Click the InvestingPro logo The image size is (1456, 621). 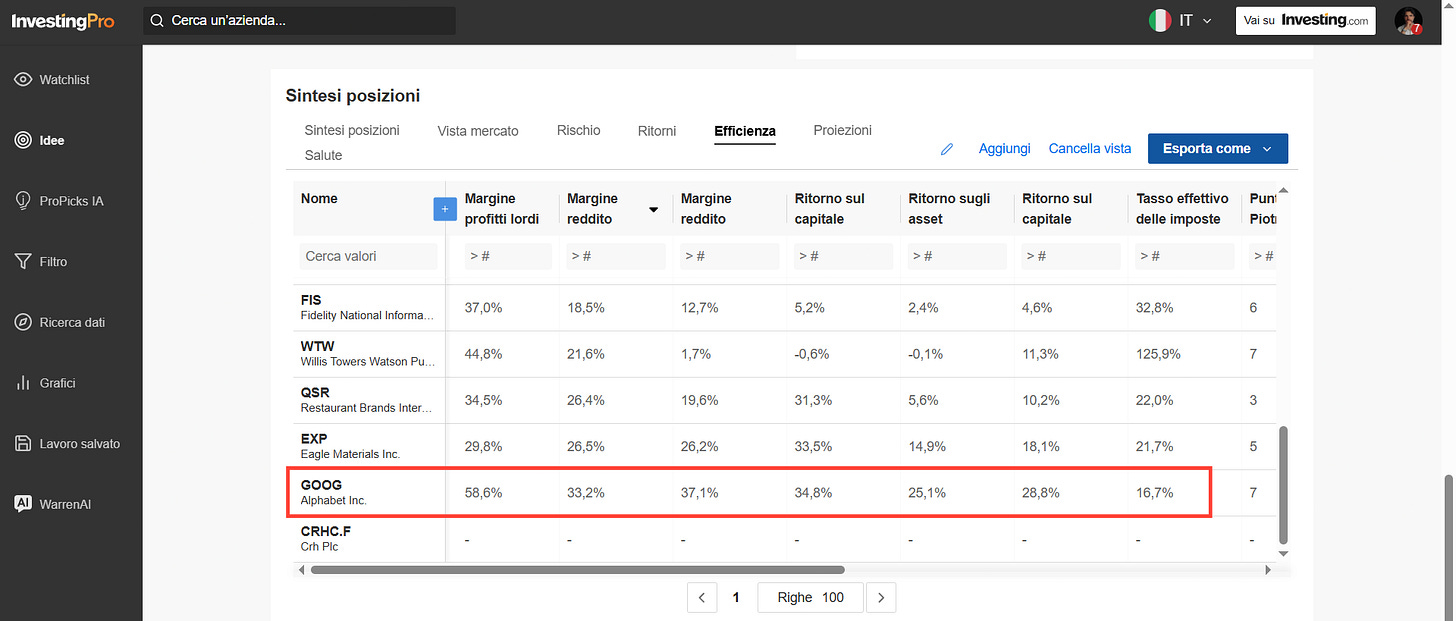[x=63, y=21]
